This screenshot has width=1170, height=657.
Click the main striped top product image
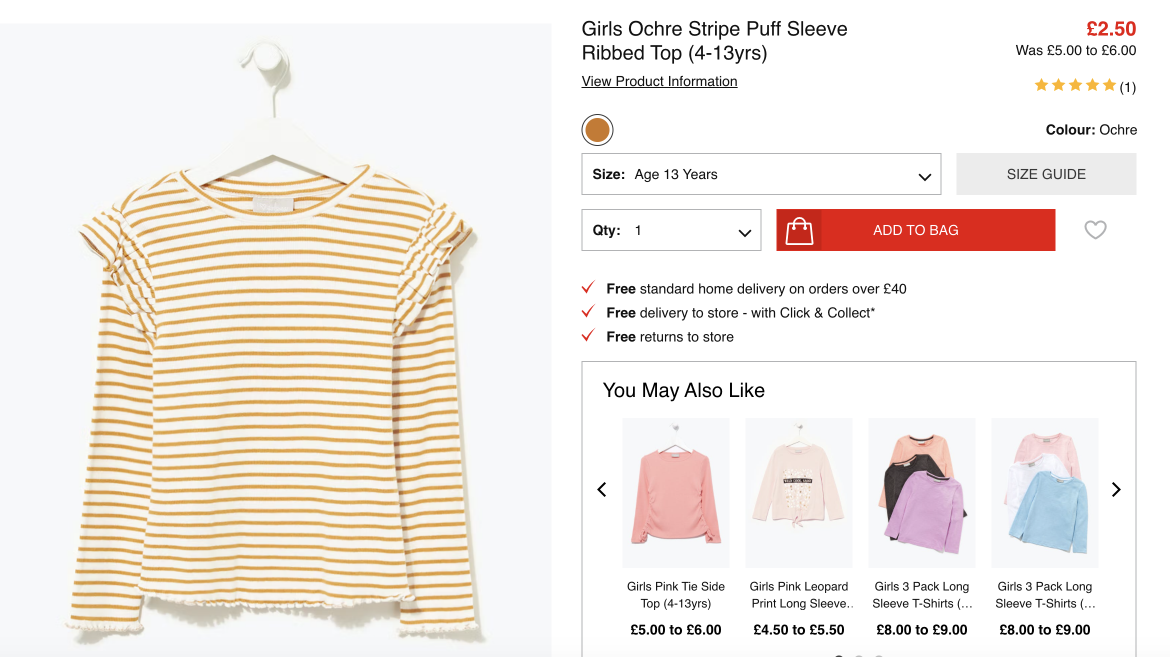276,340
